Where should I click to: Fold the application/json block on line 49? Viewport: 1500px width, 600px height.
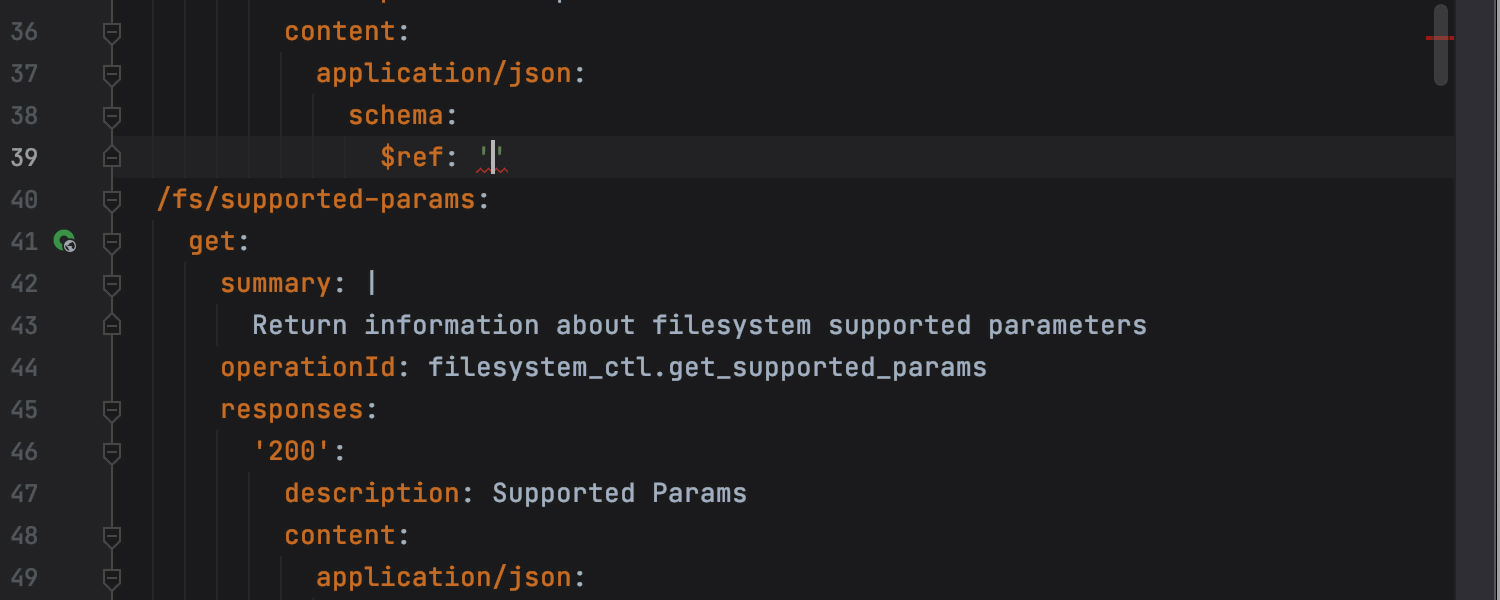112,578
